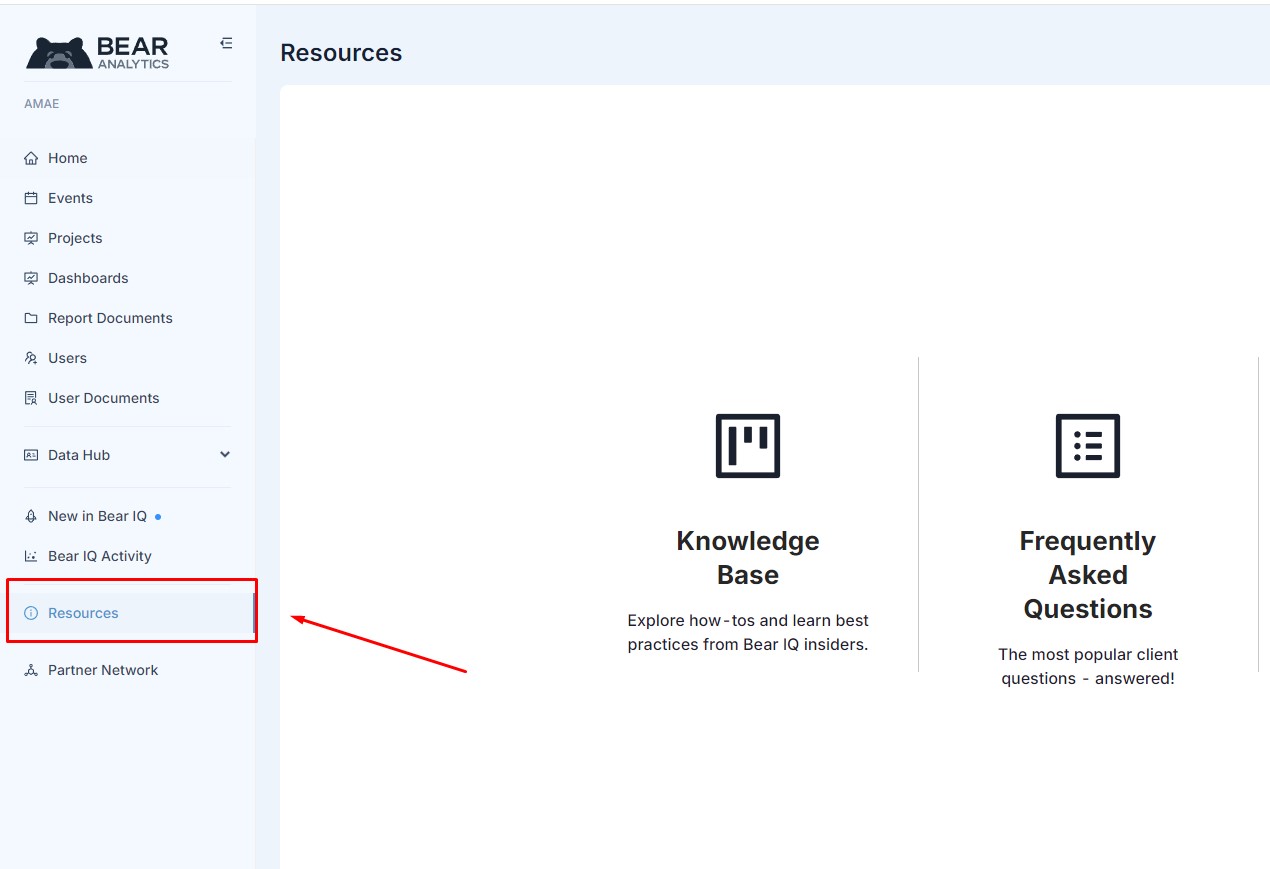The image size is (1270, 869).
Task: Expand the Data Hub chevron
Action: (x=225, y=455)
